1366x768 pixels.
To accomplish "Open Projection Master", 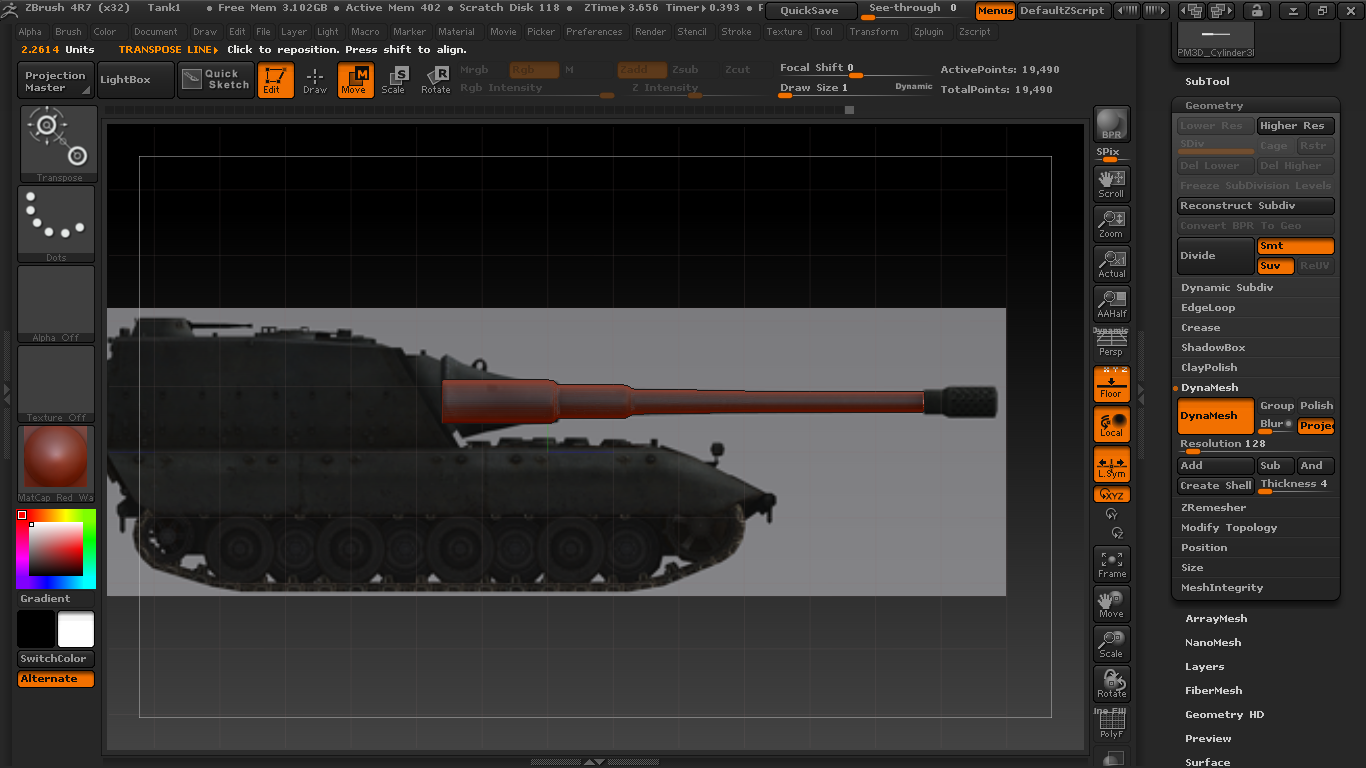I will pos(56,80).
